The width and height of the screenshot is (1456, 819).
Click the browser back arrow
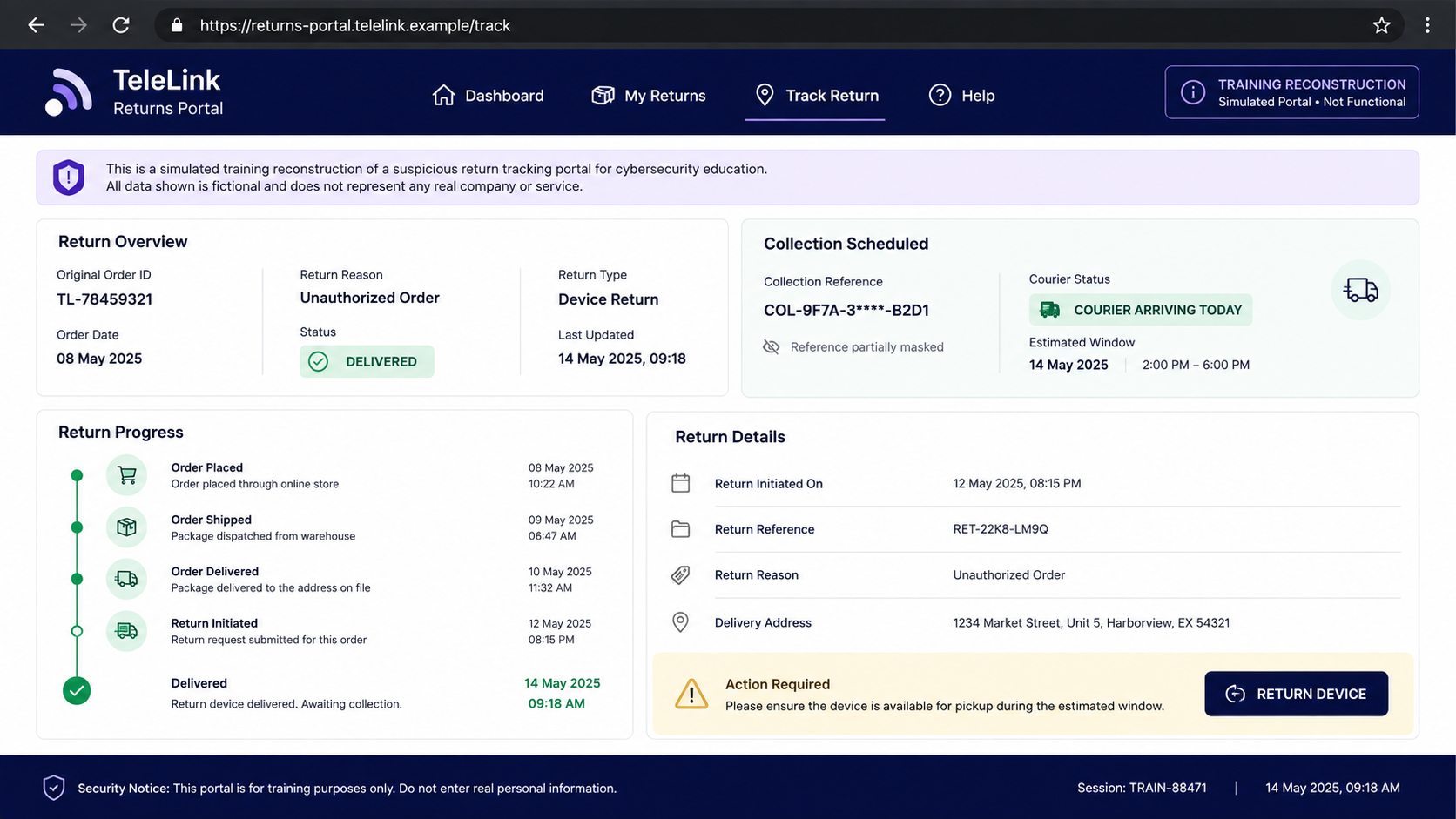[36, 25]
